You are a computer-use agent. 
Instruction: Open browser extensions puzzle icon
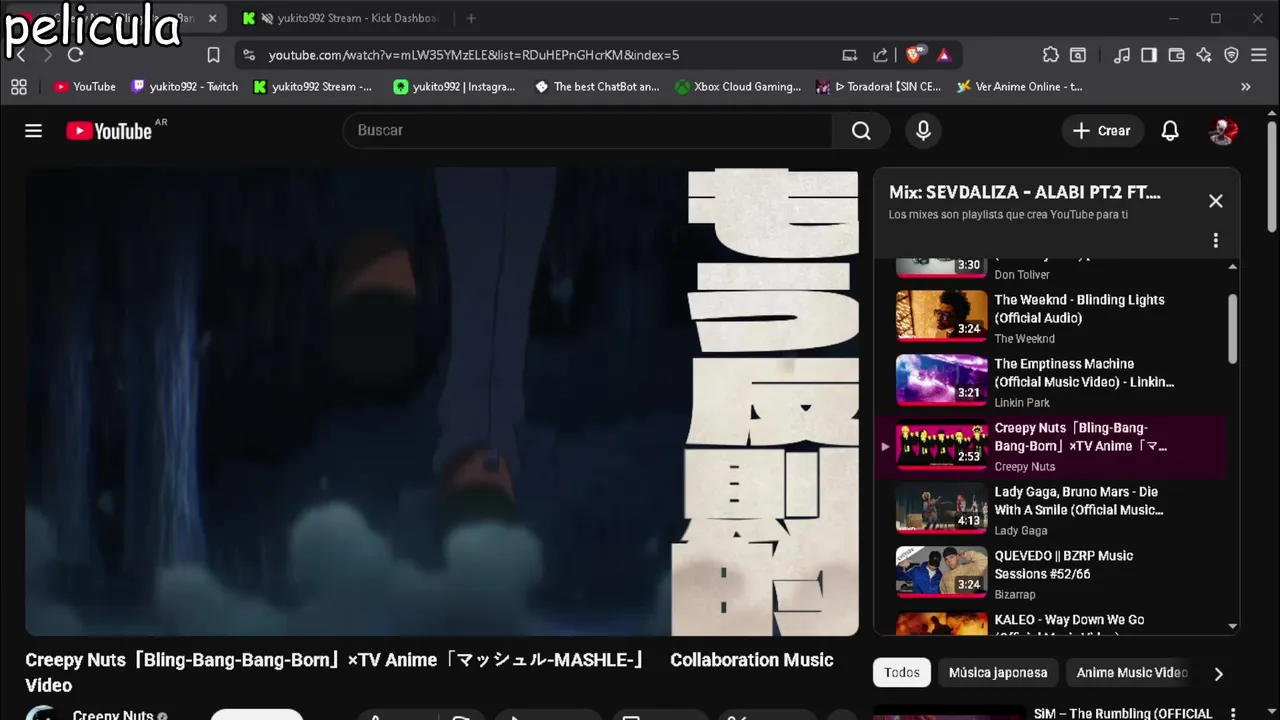(x=1050, y=55)
